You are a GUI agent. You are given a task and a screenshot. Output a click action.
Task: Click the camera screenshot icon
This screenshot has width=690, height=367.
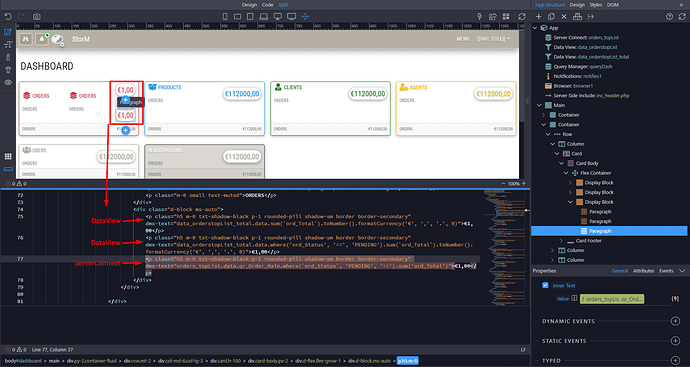tap(37, 16)
